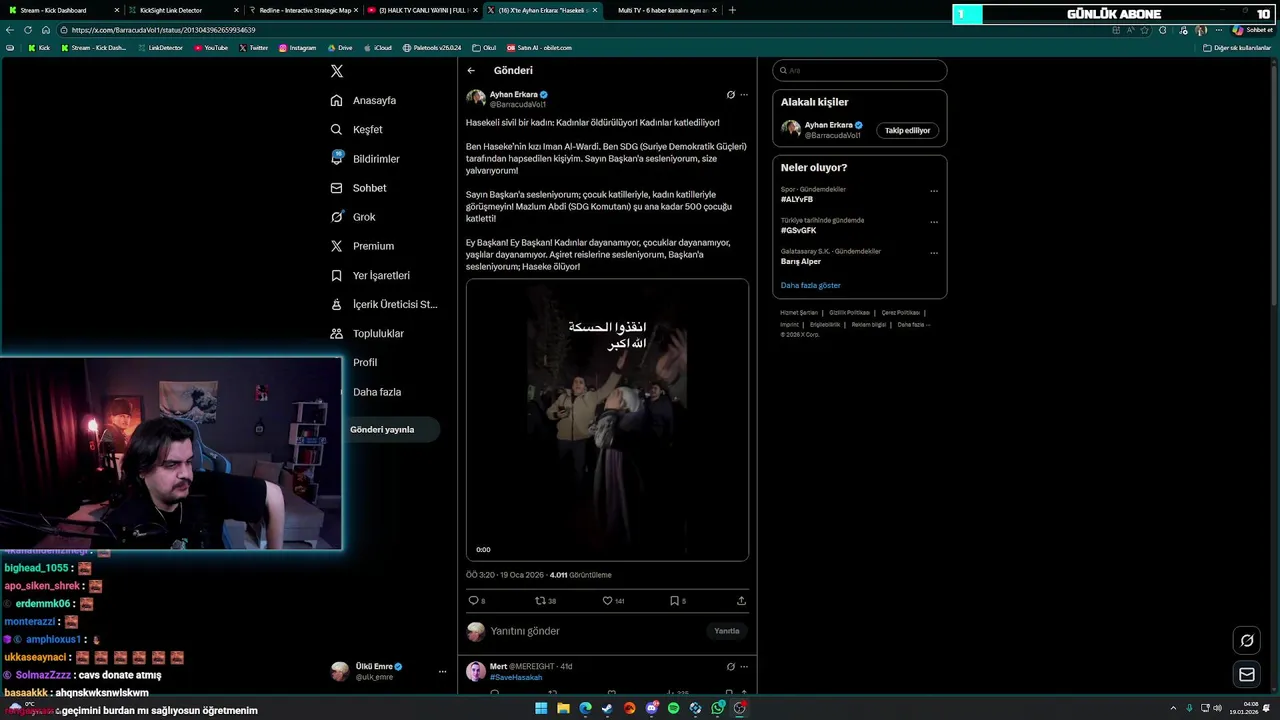Open Spotify from taskbar
1280x720 pixels.
click(x=673, y=708)
